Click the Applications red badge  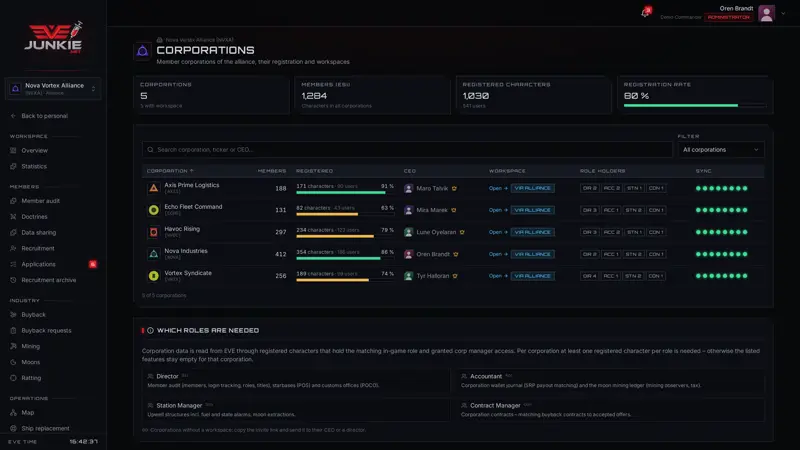coord(92,264)
